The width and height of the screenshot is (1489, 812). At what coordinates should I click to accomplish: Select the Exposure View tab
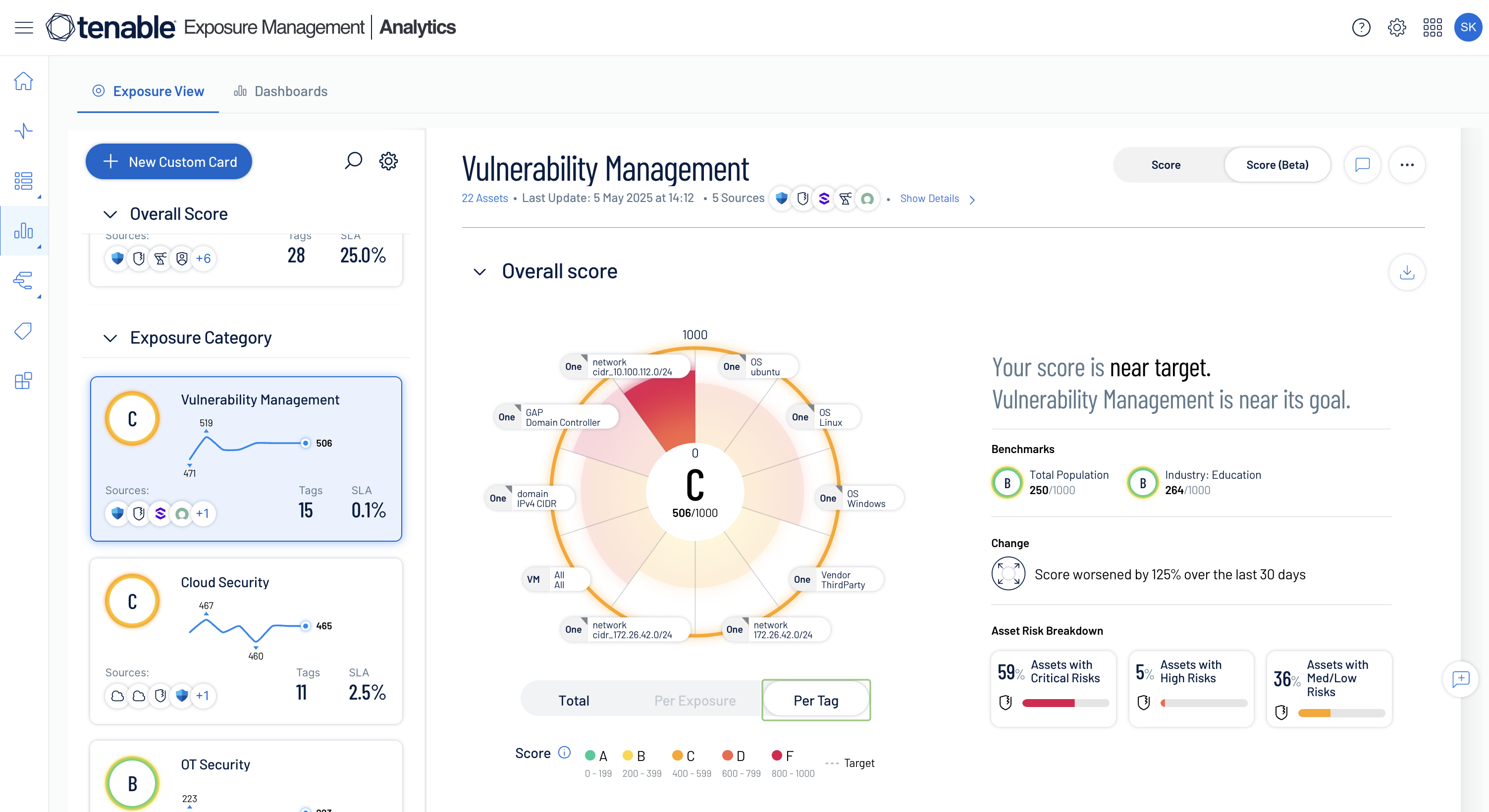click(x=148, y=91)
